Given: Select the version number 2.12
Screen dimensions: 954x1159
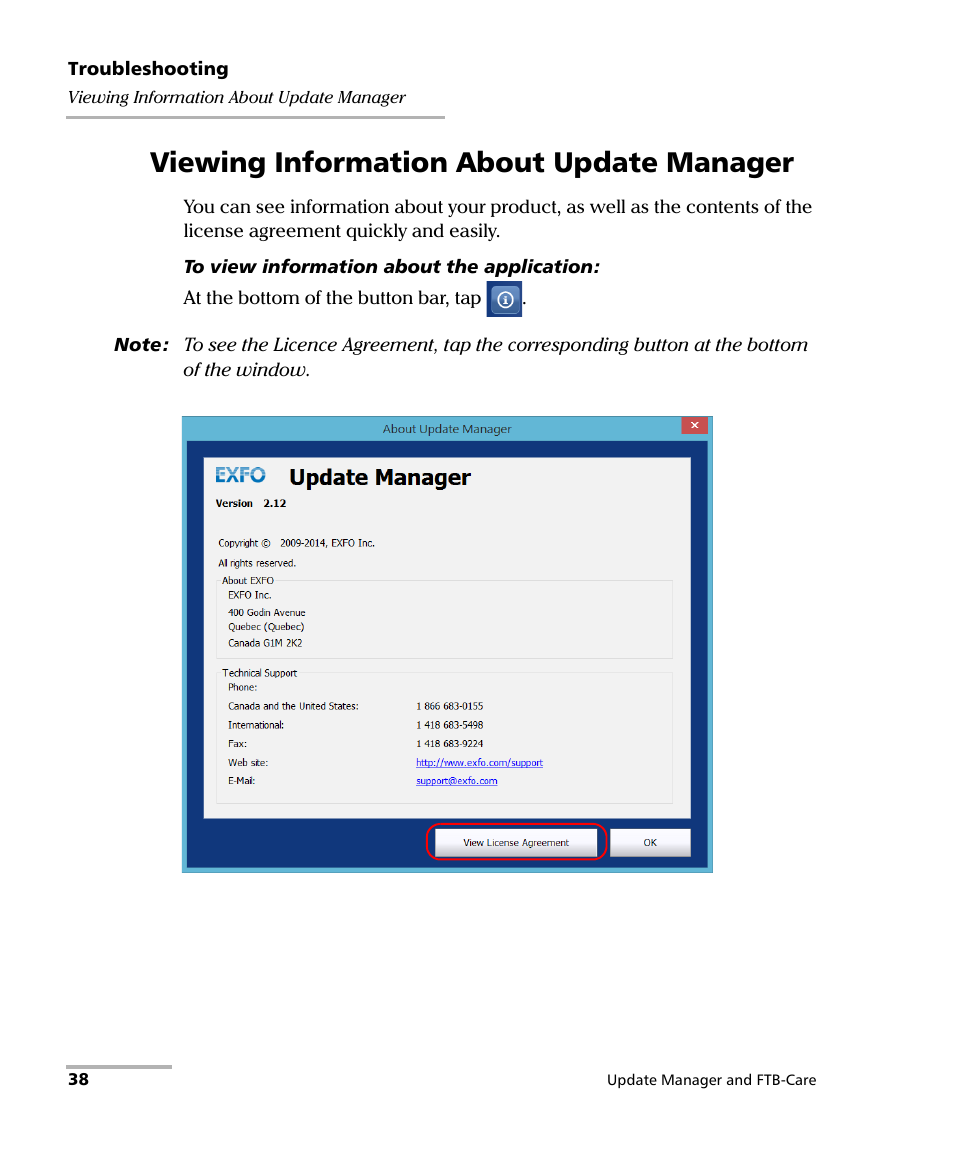Looking at the screenshot, I should [274, 503].
